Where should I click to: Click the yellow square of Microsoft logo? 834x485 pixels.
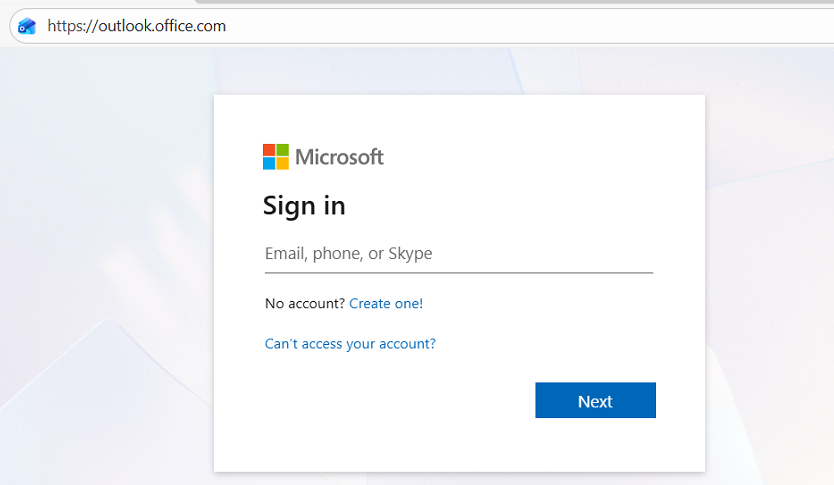pyautogui.click(x=282, y=163)
